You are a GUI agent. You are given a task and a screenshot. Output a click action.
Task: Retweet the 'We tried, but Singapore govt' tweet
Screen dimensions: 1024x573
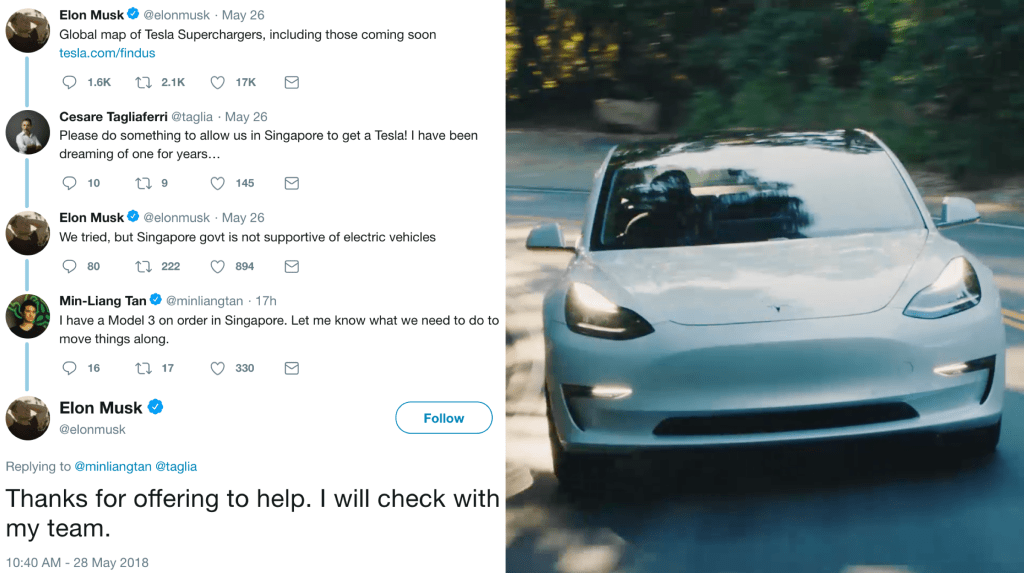pyautogui.click(x=143, y=267)
